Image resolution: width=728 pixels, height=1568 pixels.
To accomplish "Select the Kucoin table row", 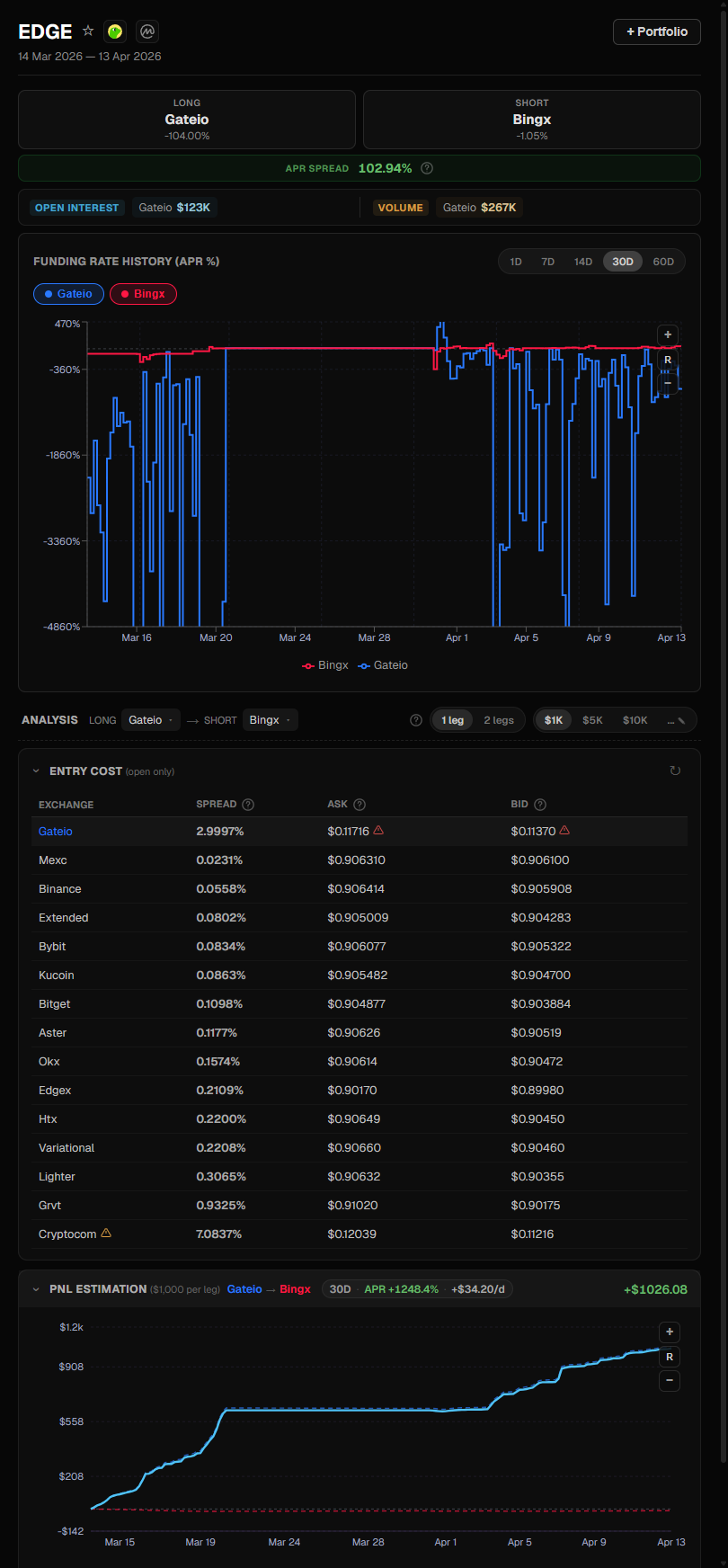I will pos(360,976).
